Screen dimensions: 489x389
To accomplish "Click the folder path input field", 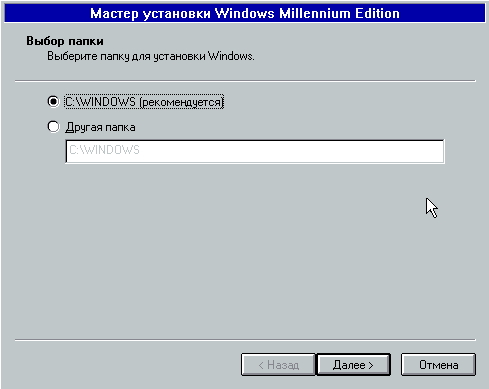I will click(x=255, y=151).
